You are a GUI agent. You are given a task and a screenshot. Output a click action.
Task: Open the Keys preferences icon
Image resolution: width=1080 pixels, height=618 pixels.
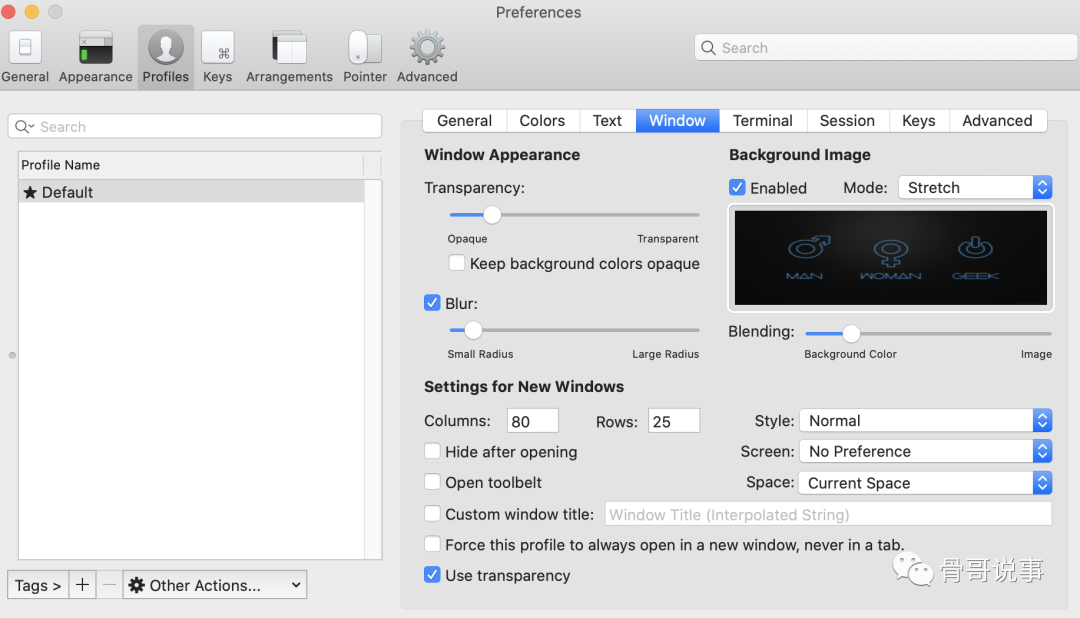(218, 56)
